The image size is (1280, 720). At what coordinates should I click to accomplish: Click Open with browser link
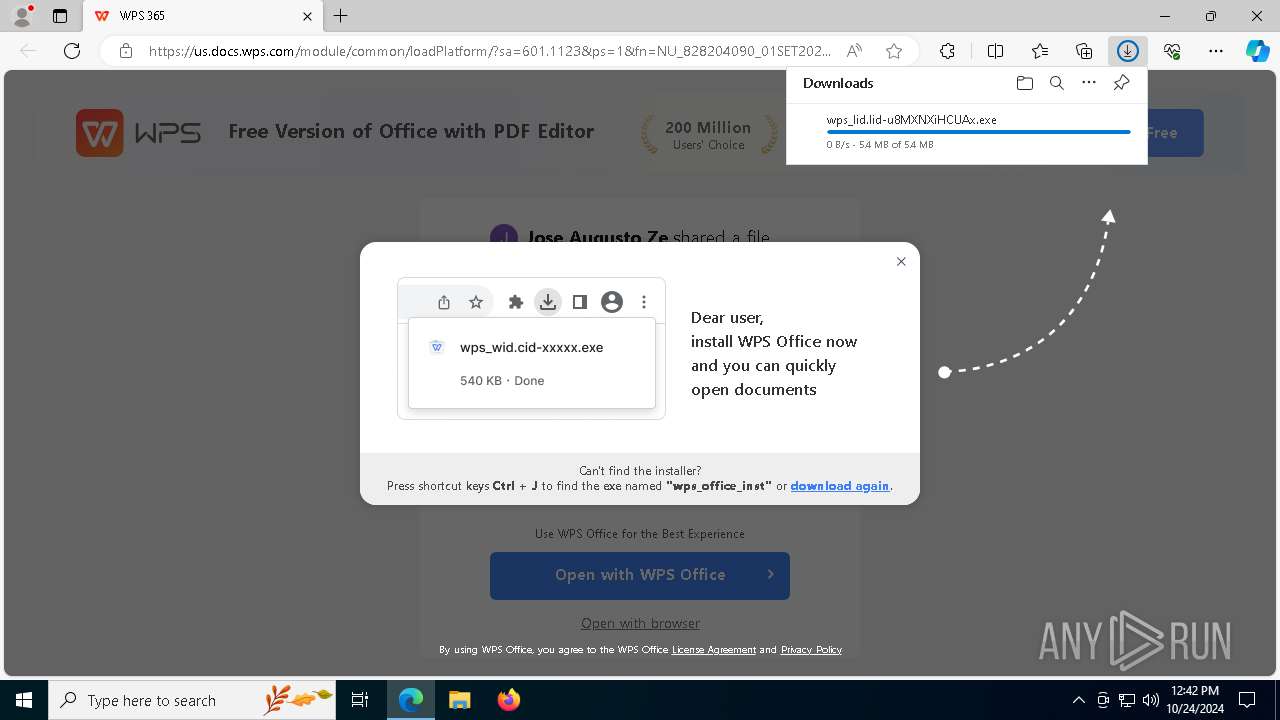[x=640, y=623]
